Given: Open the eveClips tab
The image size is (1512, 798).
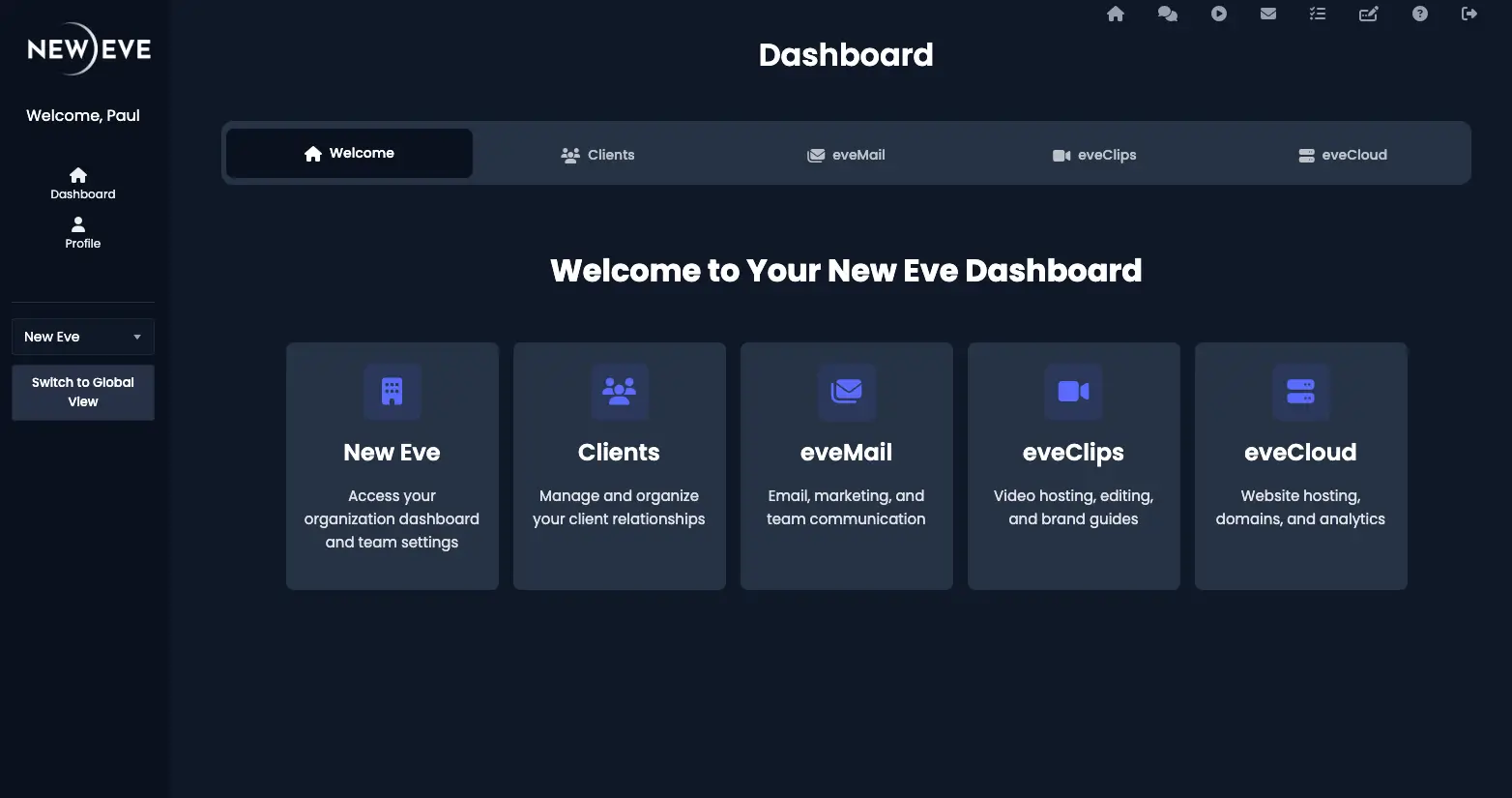Looking at the screenshot, I should click(x=1093, y=155).
